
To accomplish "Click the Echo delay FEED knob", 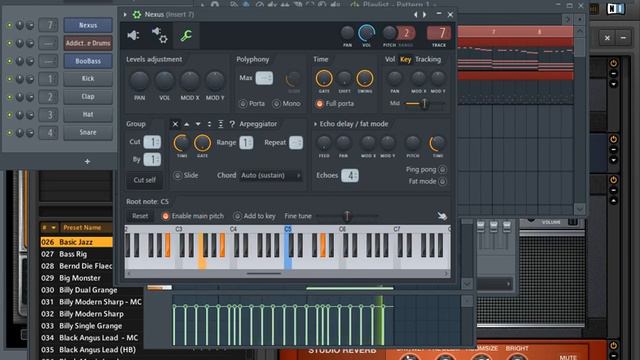I will pyautogui.click(x=324, y=142).
